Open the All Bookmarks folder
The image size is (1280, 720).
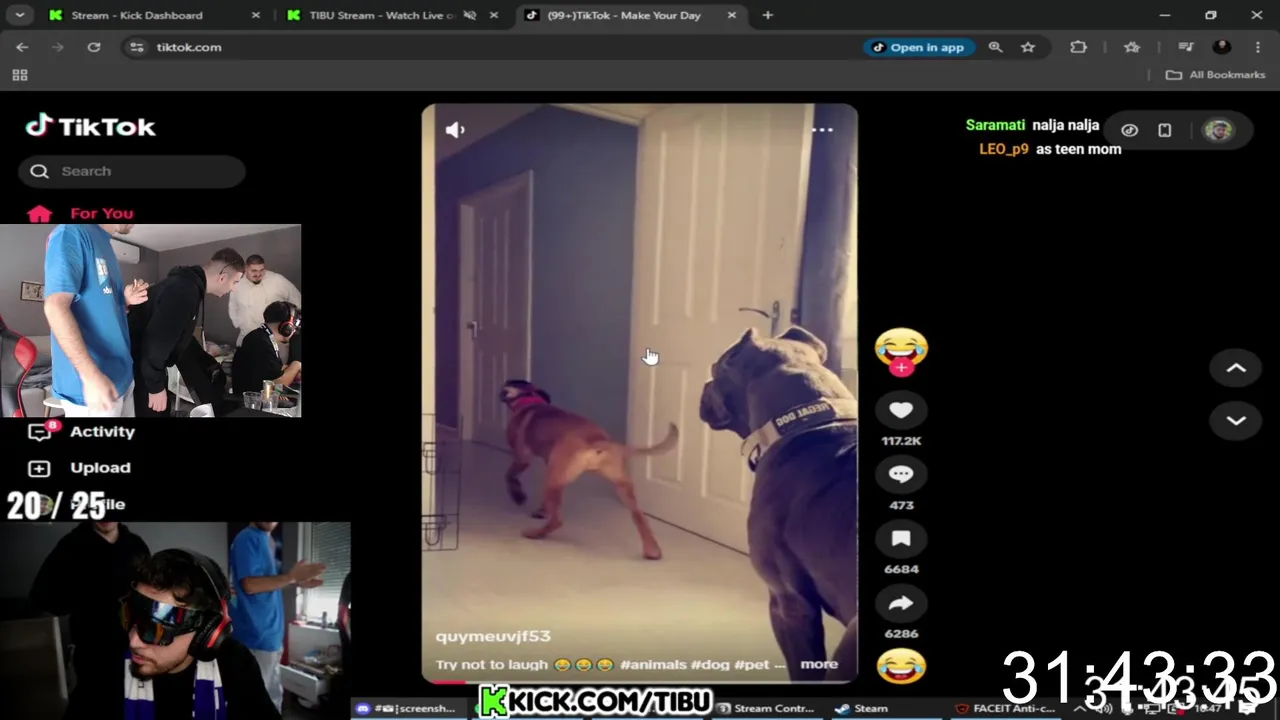pos(1216,75)
